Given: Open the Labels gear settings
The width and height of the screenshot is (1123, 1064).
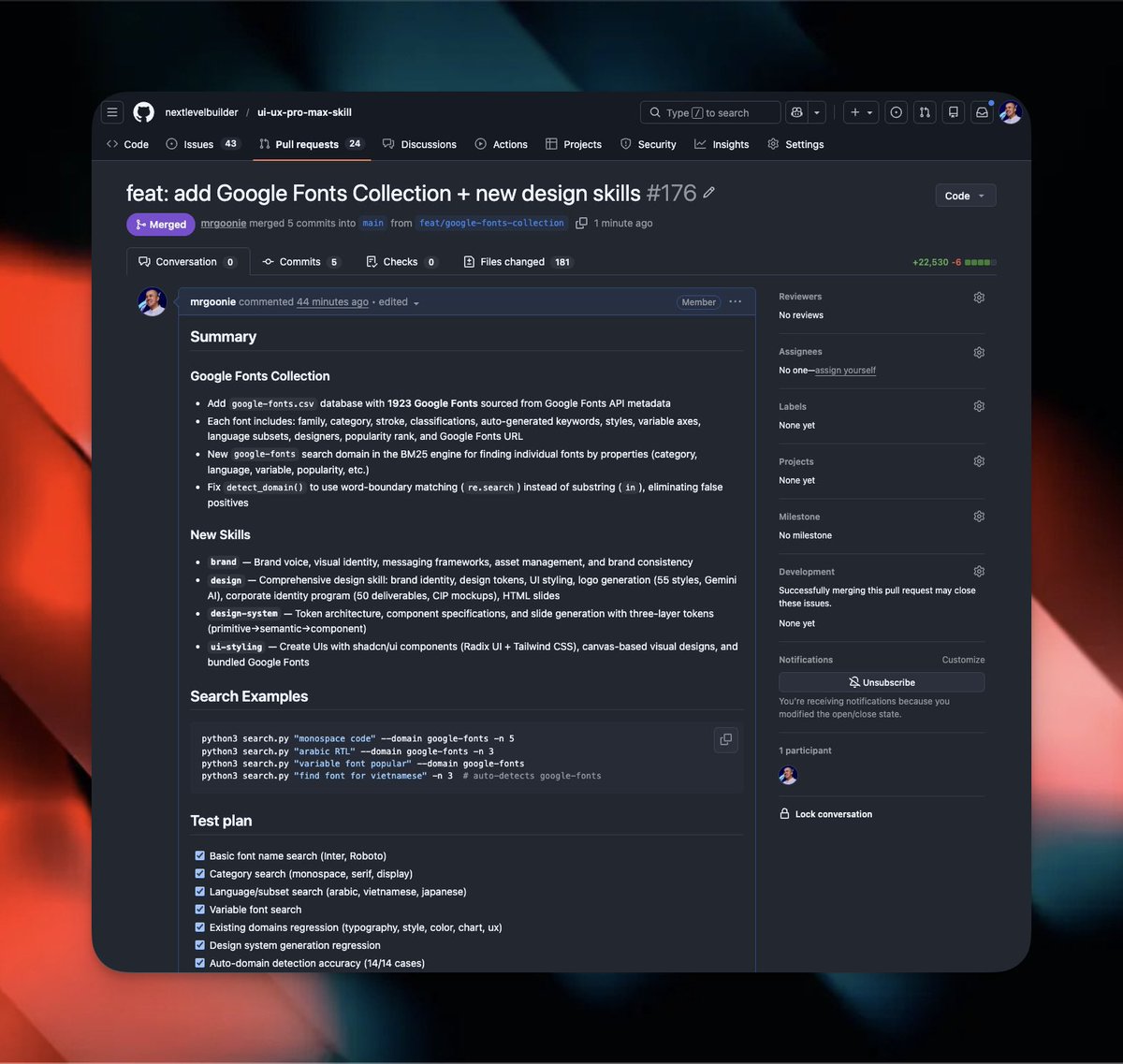Looking at the screenshot, I should [979, 406].
